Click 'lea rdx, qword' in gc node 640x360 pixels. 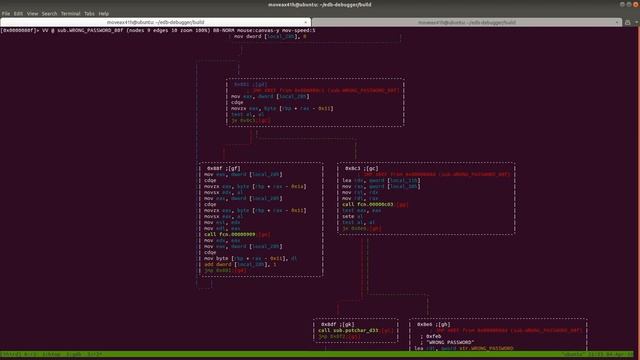381,180
